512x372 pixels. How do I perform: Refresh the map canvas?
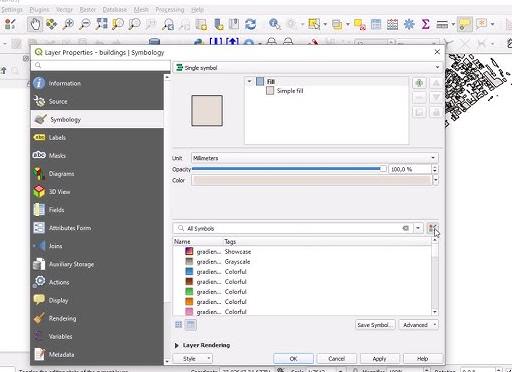251,24
